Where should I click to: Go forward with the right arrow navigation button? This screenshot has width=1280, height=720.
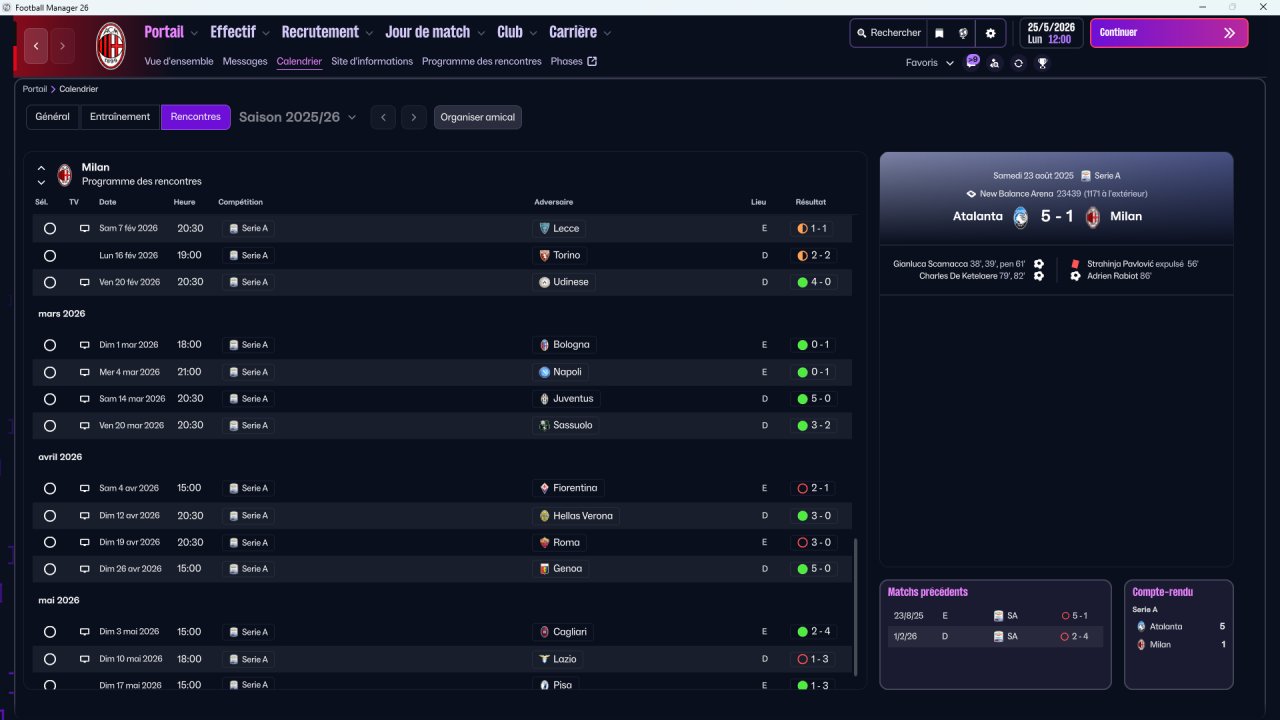point(62,46)
